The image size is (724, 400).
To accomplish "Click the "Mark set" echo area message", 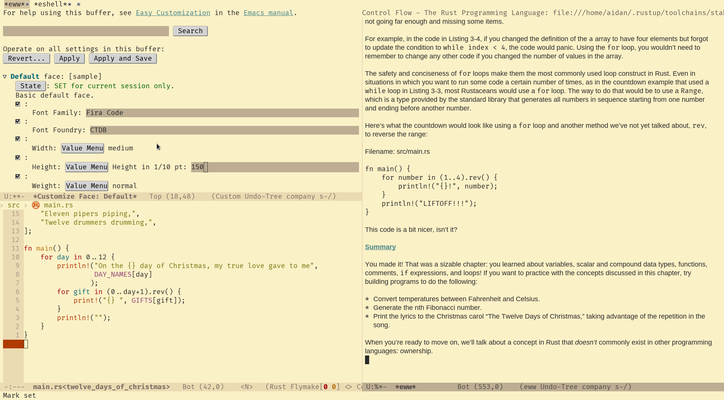I will pos(19,395).
